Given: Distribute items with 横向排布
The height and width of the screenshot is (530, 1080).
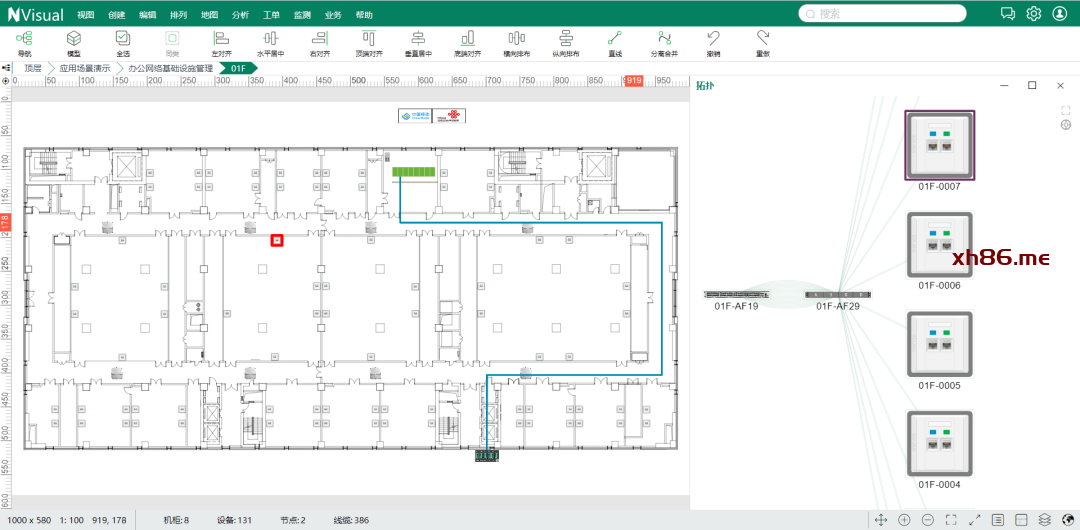Looking at the screenshot, I should pos(517,43).
